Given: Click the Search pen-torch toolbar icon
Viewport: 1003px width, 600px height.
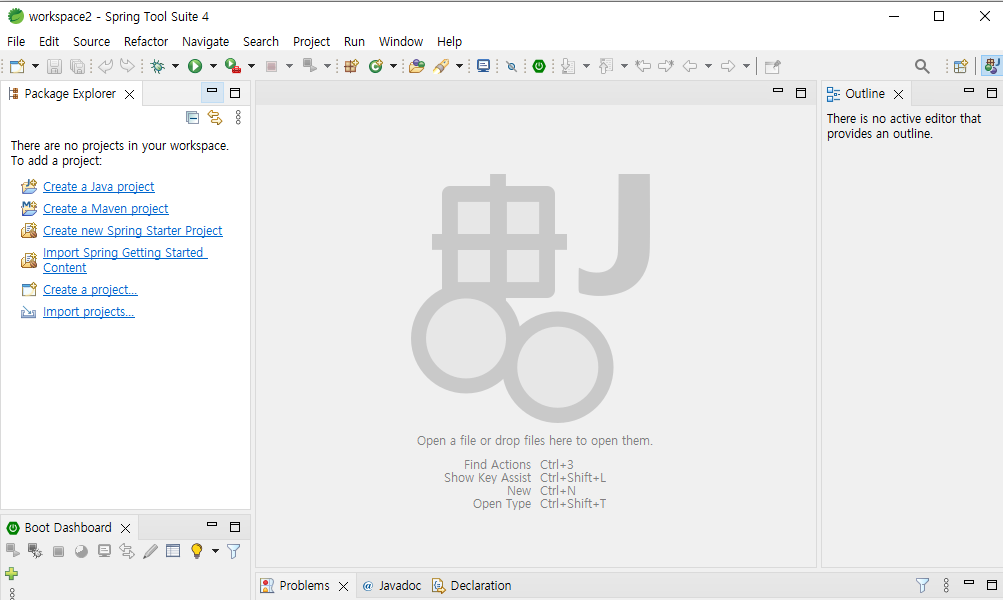Looking at the screenshot, I should point(441,66).
